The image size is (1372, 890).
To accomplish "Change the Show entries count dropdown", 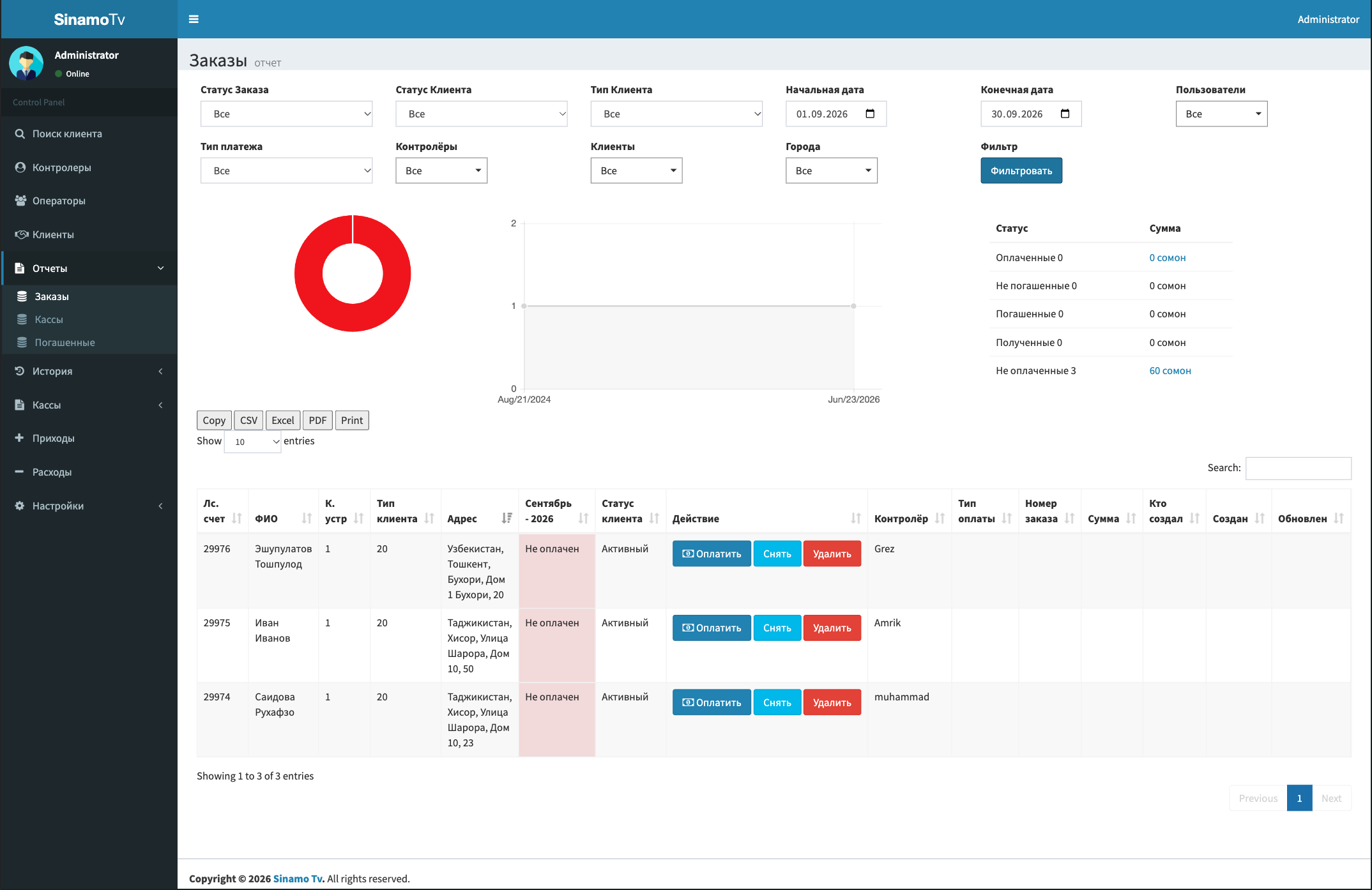I will (x=252, y=441).
